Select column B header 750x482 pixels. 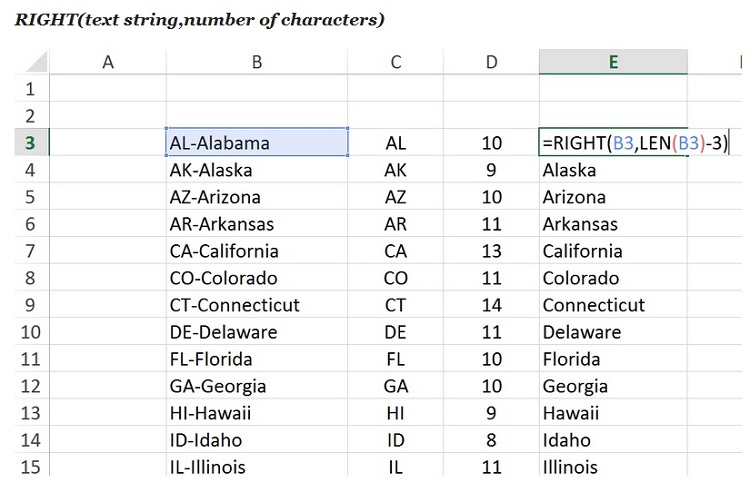pyautogui.click(x=257, y=62)
